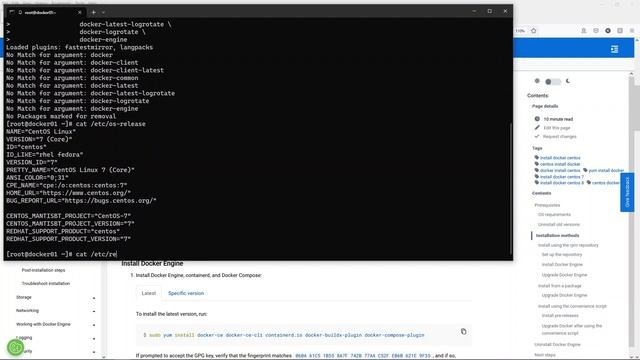Select the Latest tab
This screenshot has width=640, height=360.
(149, 293)
